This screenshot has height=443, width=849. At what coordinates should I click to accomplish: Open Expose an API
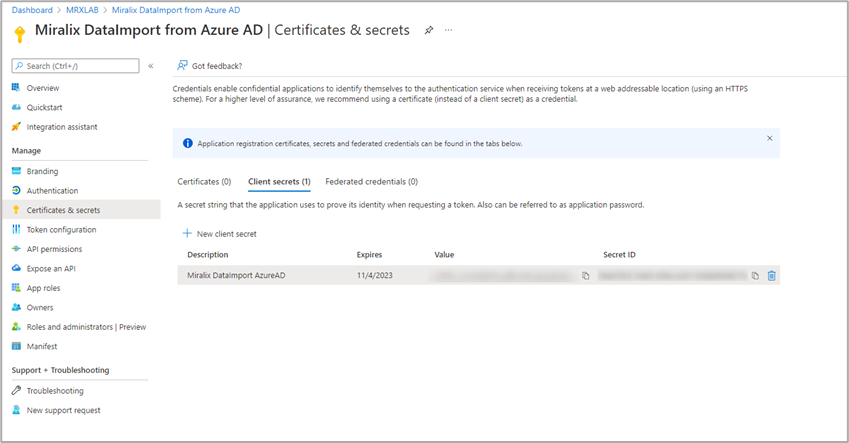(51, 269)
